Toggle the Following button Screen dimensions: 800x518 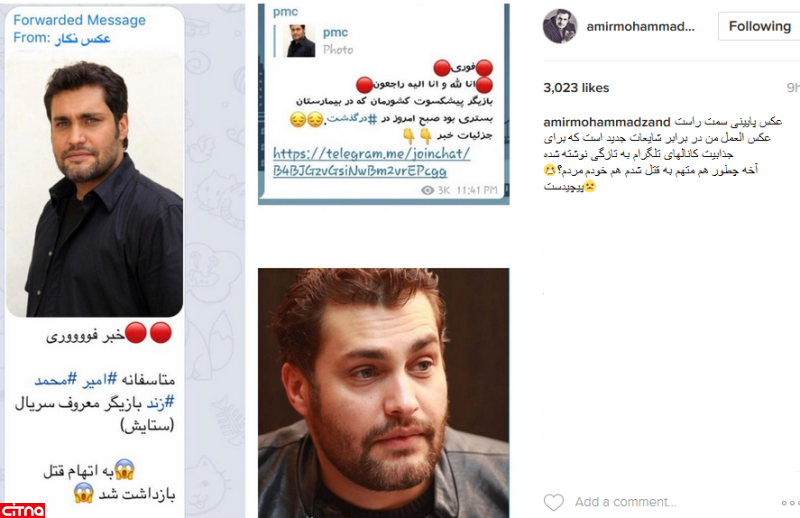[759, 27]
